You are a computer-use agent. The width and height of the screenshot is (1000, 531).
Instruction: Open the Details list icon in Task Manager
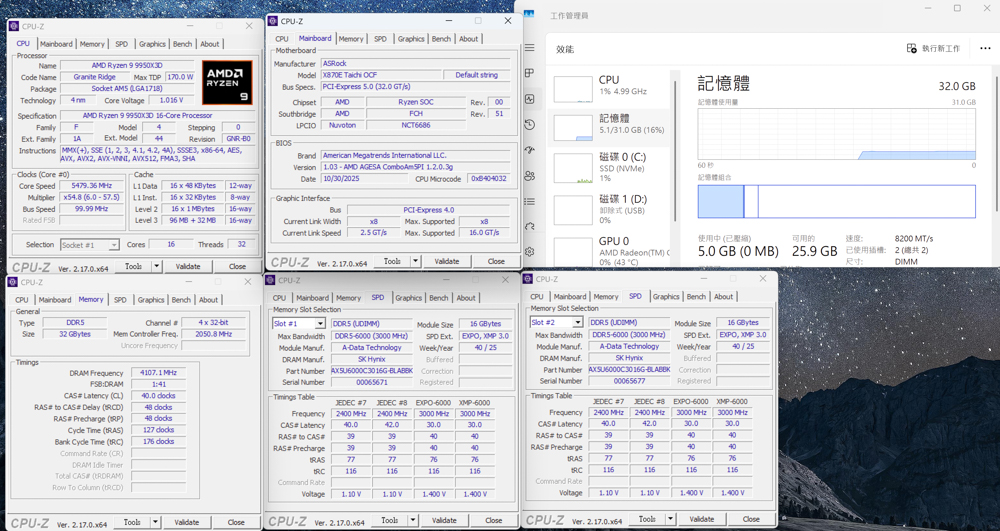click(530, 201)
